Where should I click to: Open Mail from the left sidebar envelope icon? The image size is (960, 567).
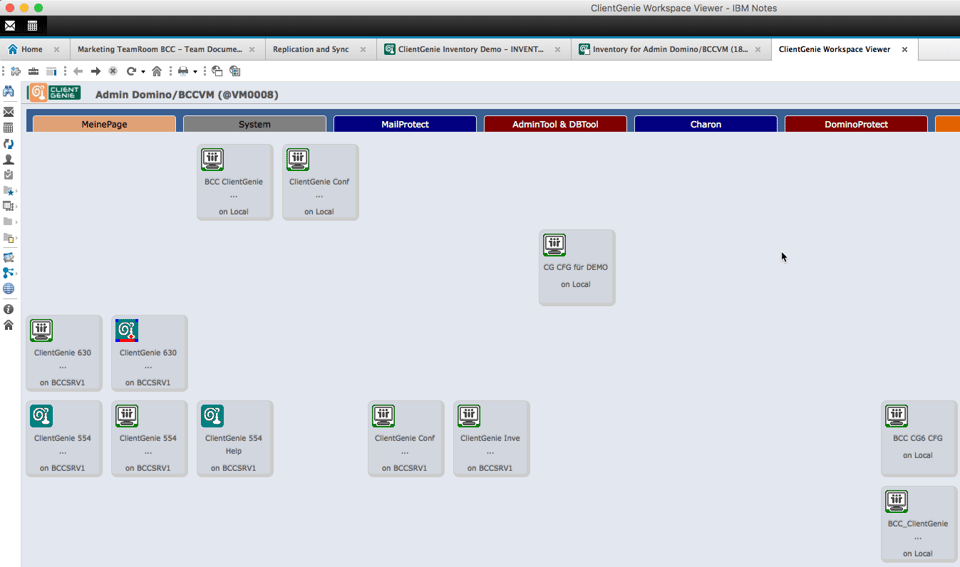tap(9, 112)
